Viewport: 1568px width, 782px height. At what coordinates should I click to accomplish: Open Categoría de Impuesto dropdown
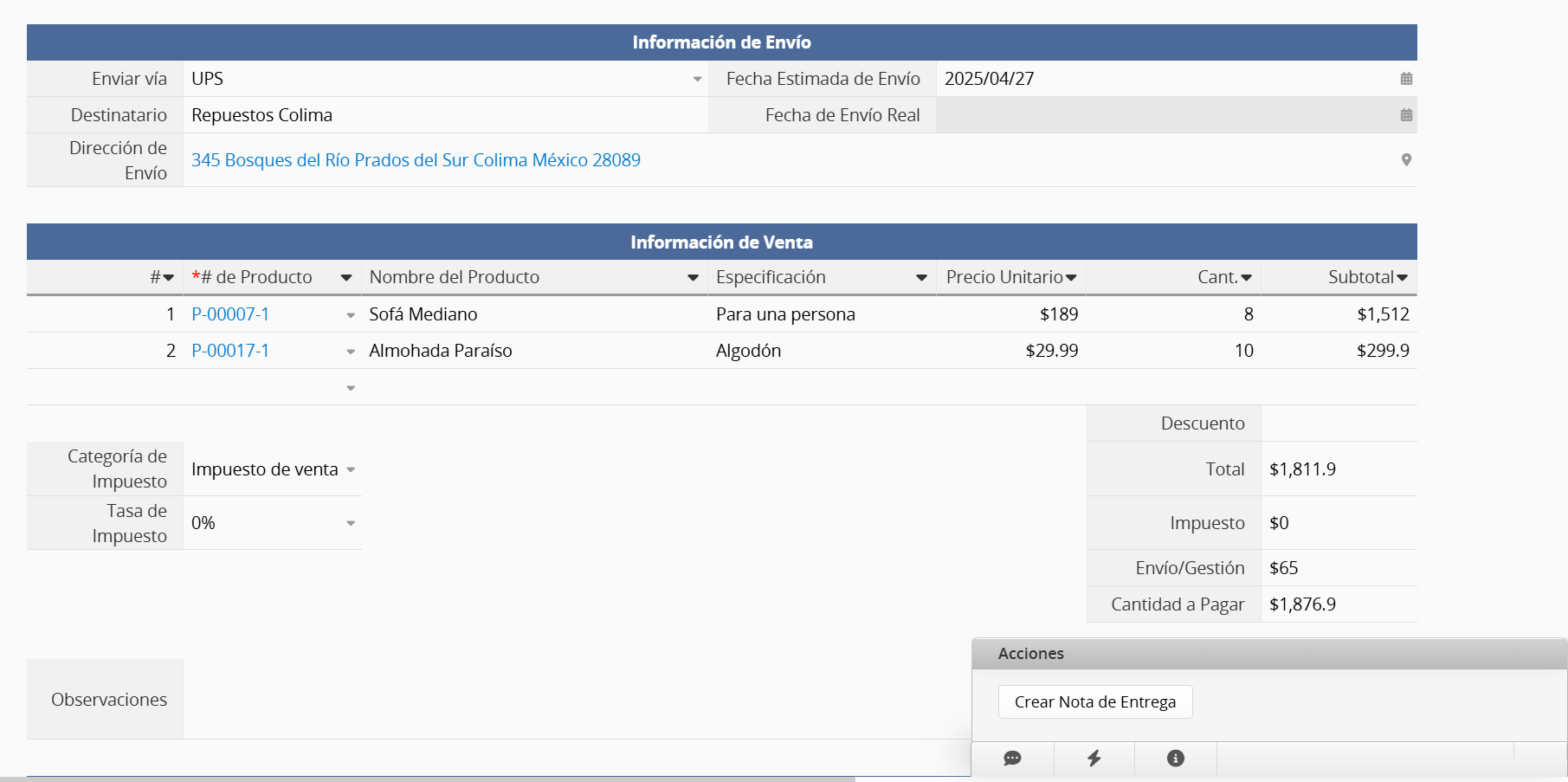coord(351,469)
